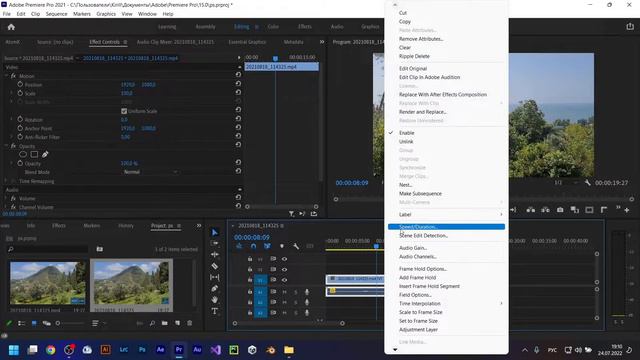
Task: Select the Slip tool
Action: [215, 278]
